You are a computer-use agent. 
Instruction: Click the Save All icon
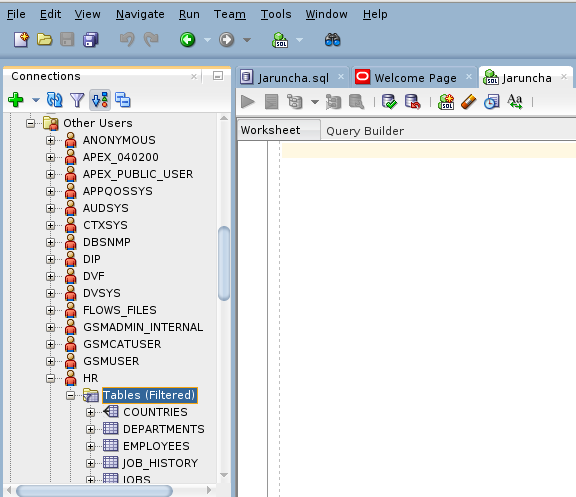coord(90,40)
